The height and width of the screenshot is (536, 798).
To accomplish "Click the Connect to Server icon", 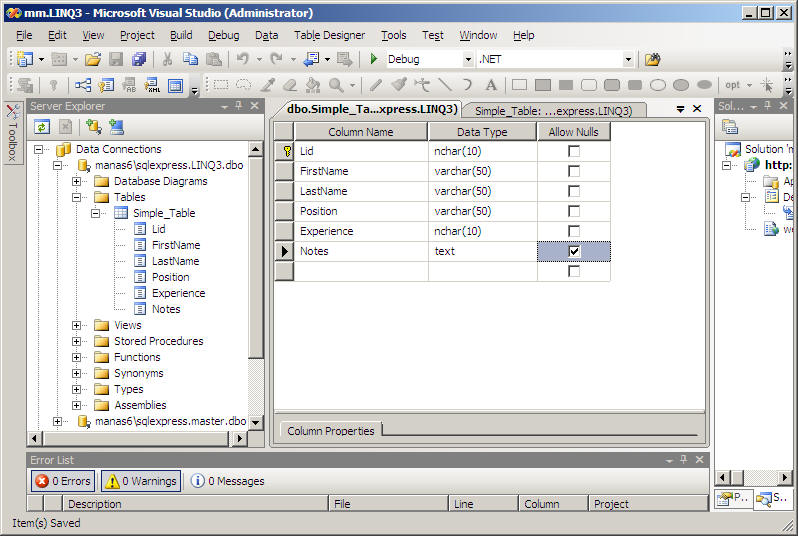I will [117, 127].
